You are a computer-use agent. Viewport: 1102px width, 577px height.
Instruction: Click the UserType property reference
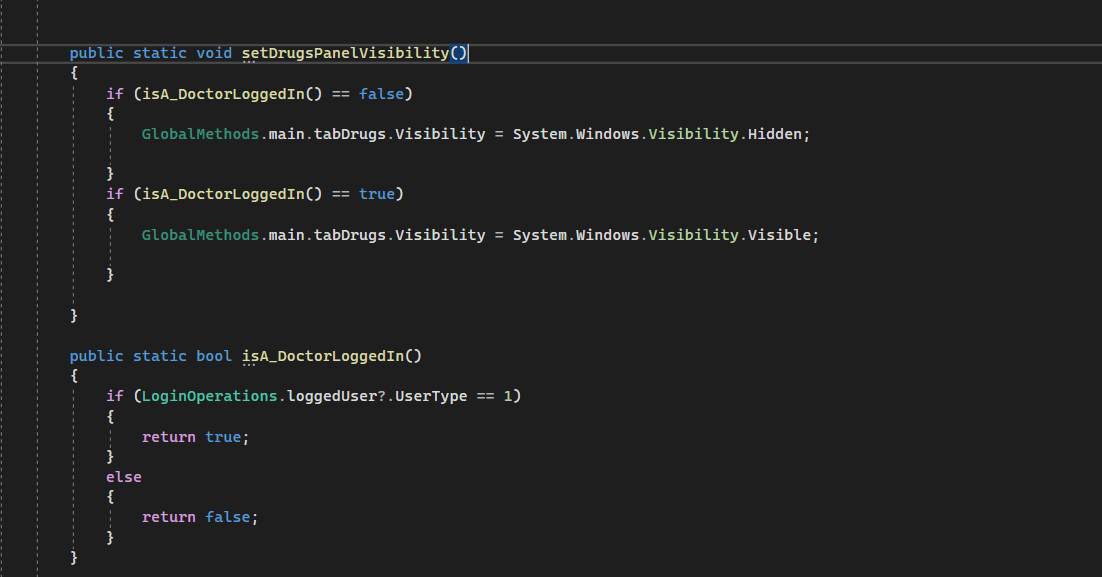(x=432, y=395)
